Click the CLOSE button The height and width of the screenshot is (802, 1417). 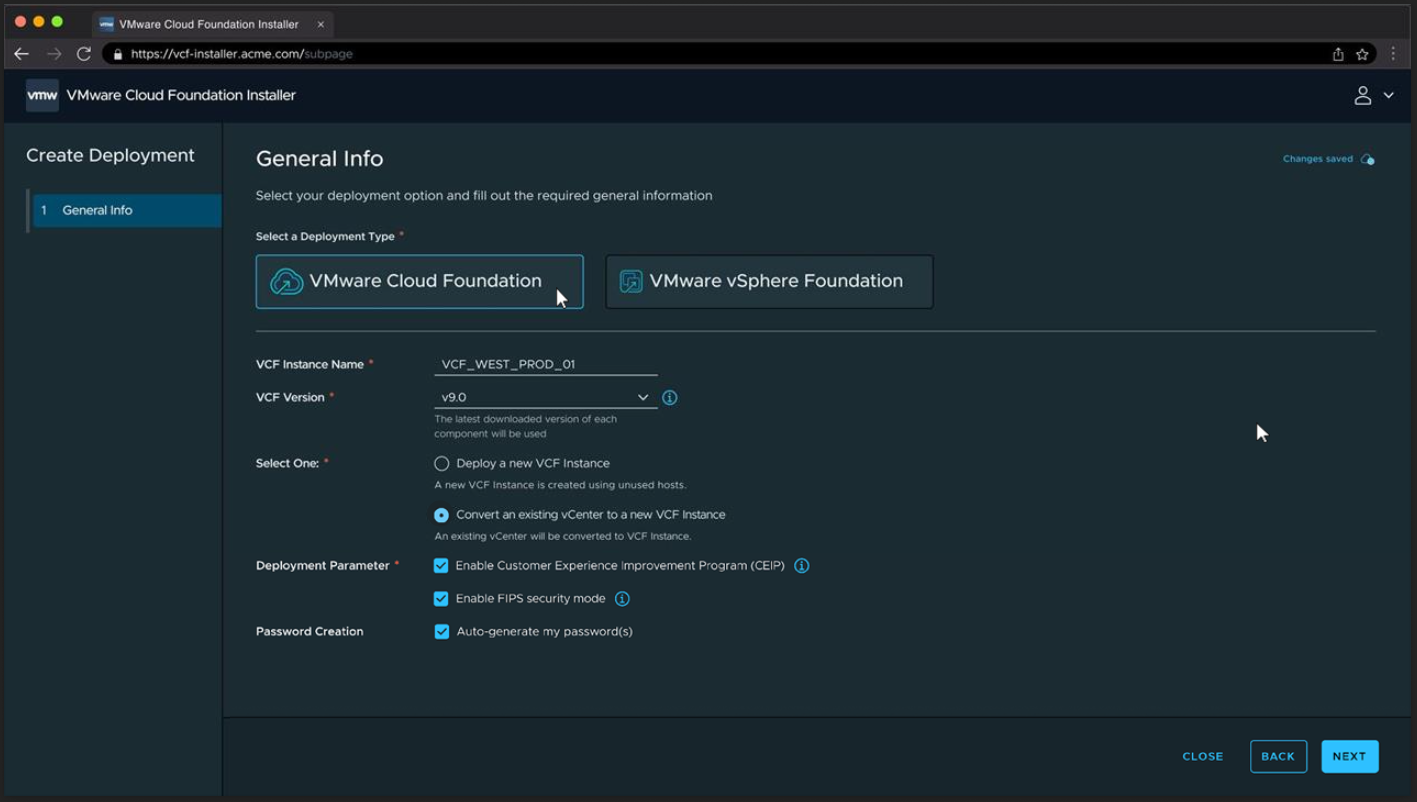[1203, 757]
